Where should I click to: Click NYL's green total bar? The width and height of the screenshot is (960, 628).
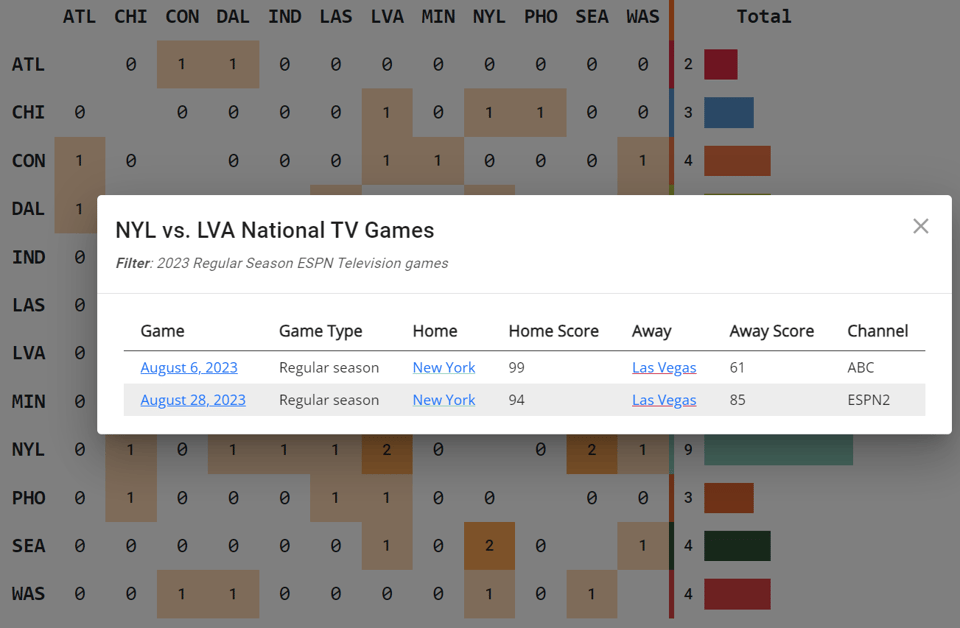tap(778, 449)
